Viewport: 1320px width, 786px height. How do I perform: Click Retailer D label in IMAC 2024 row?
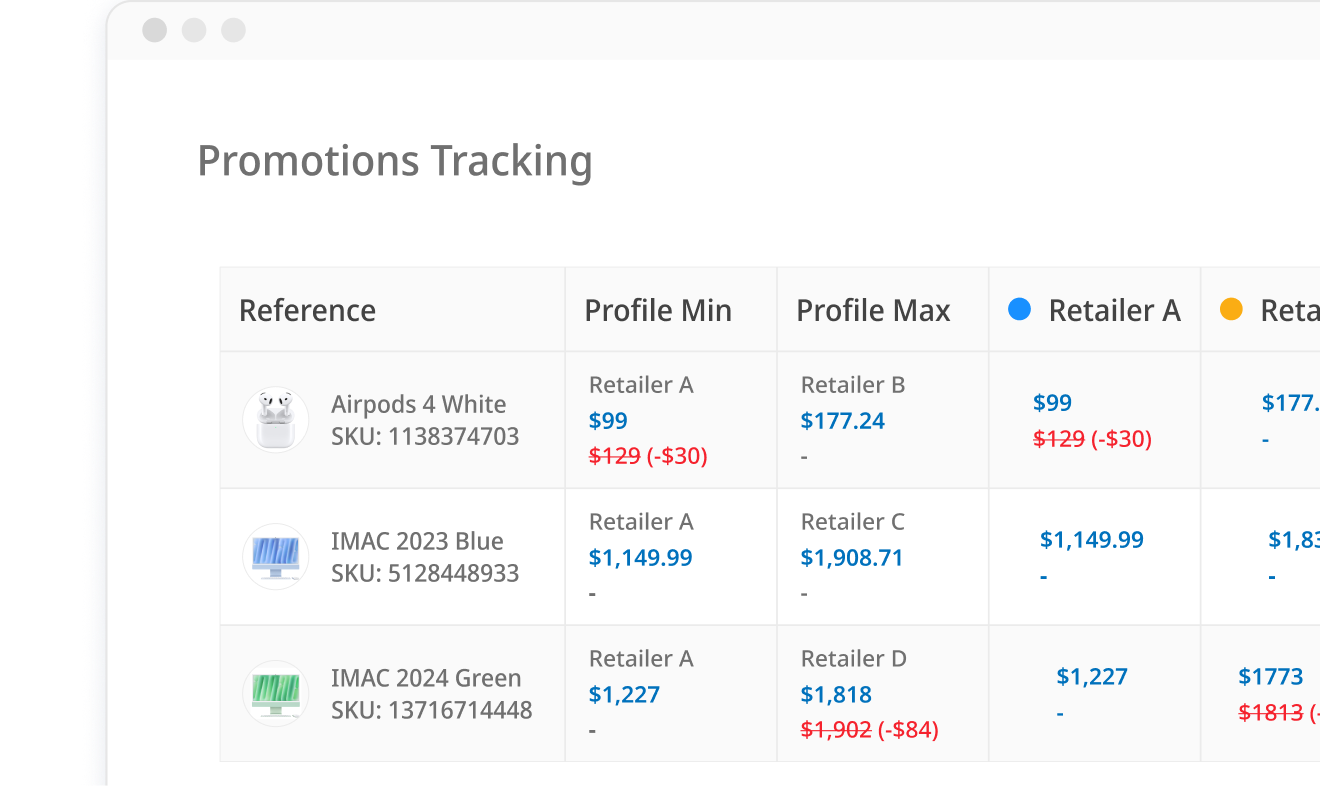coord(853,659)
